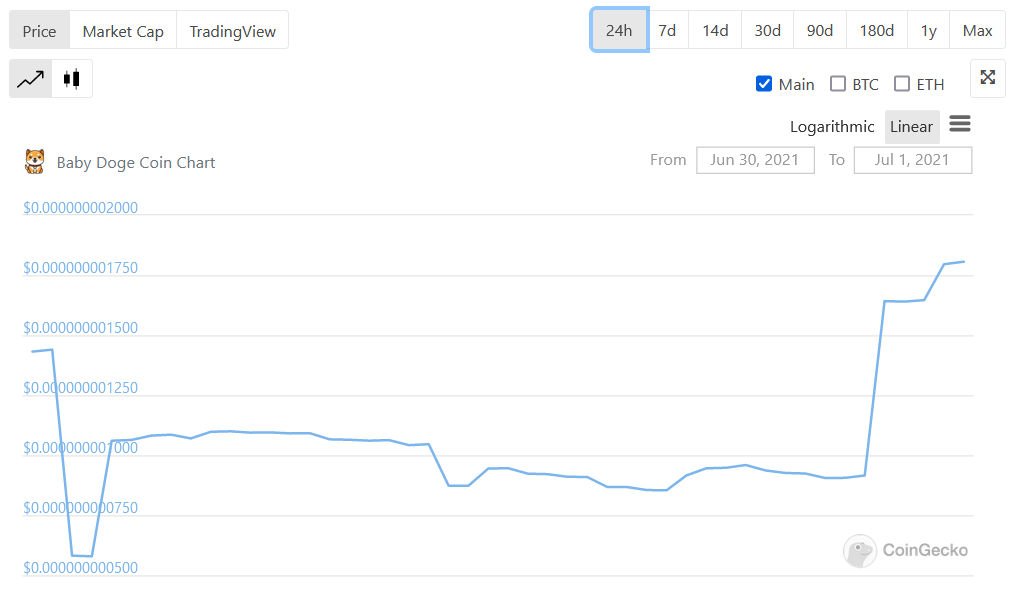Select the 1y time range
Screen dimensions: 1013x594
[x=928, y=30]
